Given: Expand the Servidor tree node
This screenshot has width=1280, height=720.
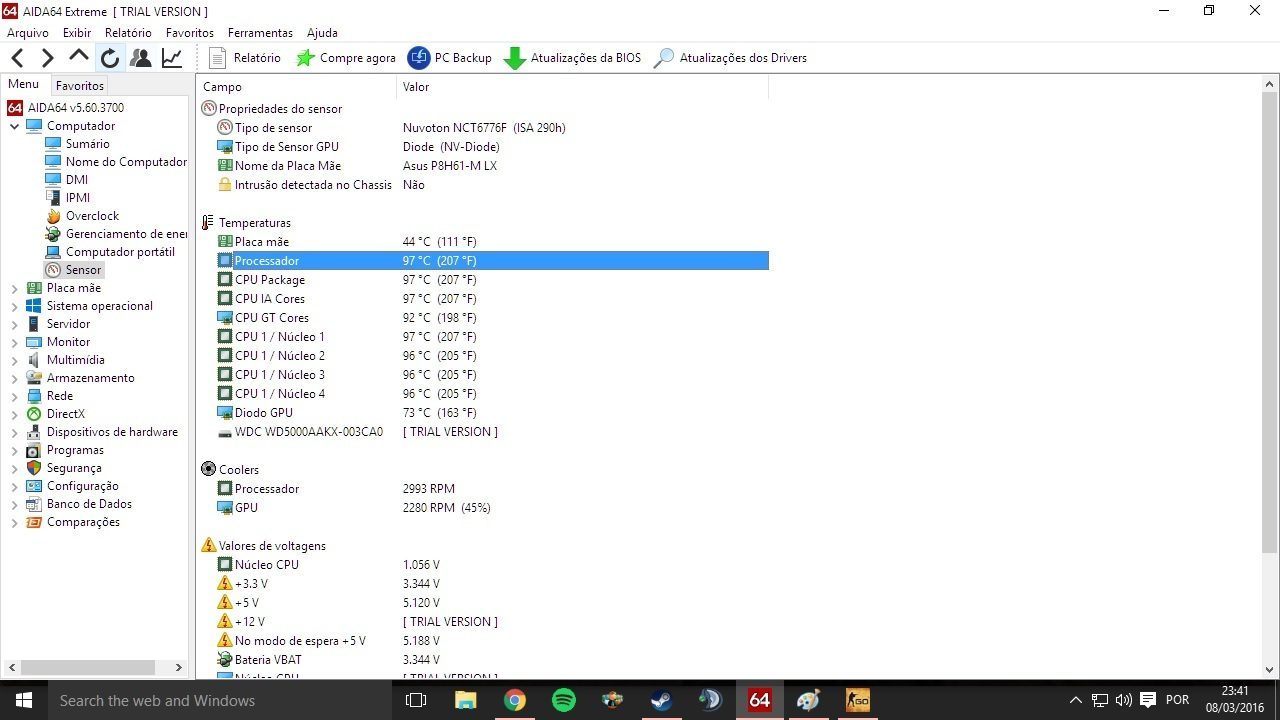Looking at the screenshot, I should tap(15, 324).
